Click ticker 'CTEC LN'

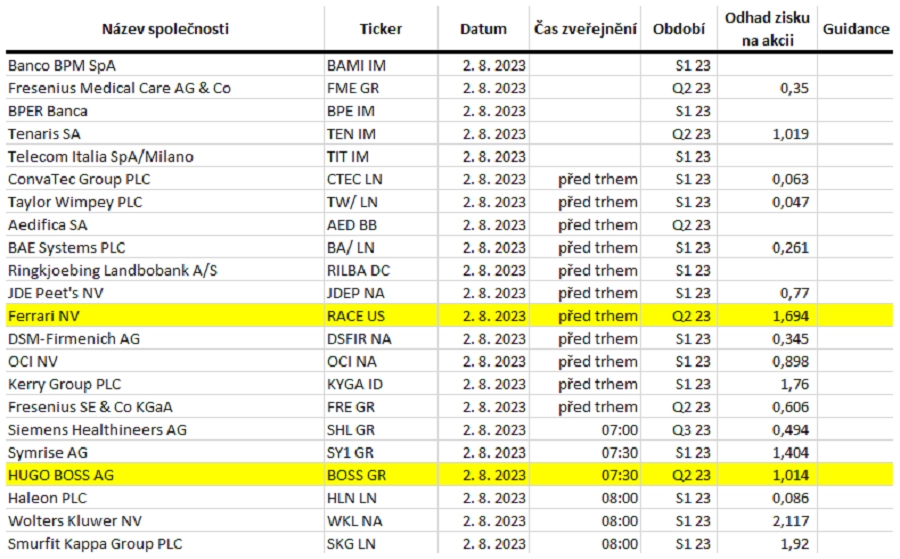[355, 180]
